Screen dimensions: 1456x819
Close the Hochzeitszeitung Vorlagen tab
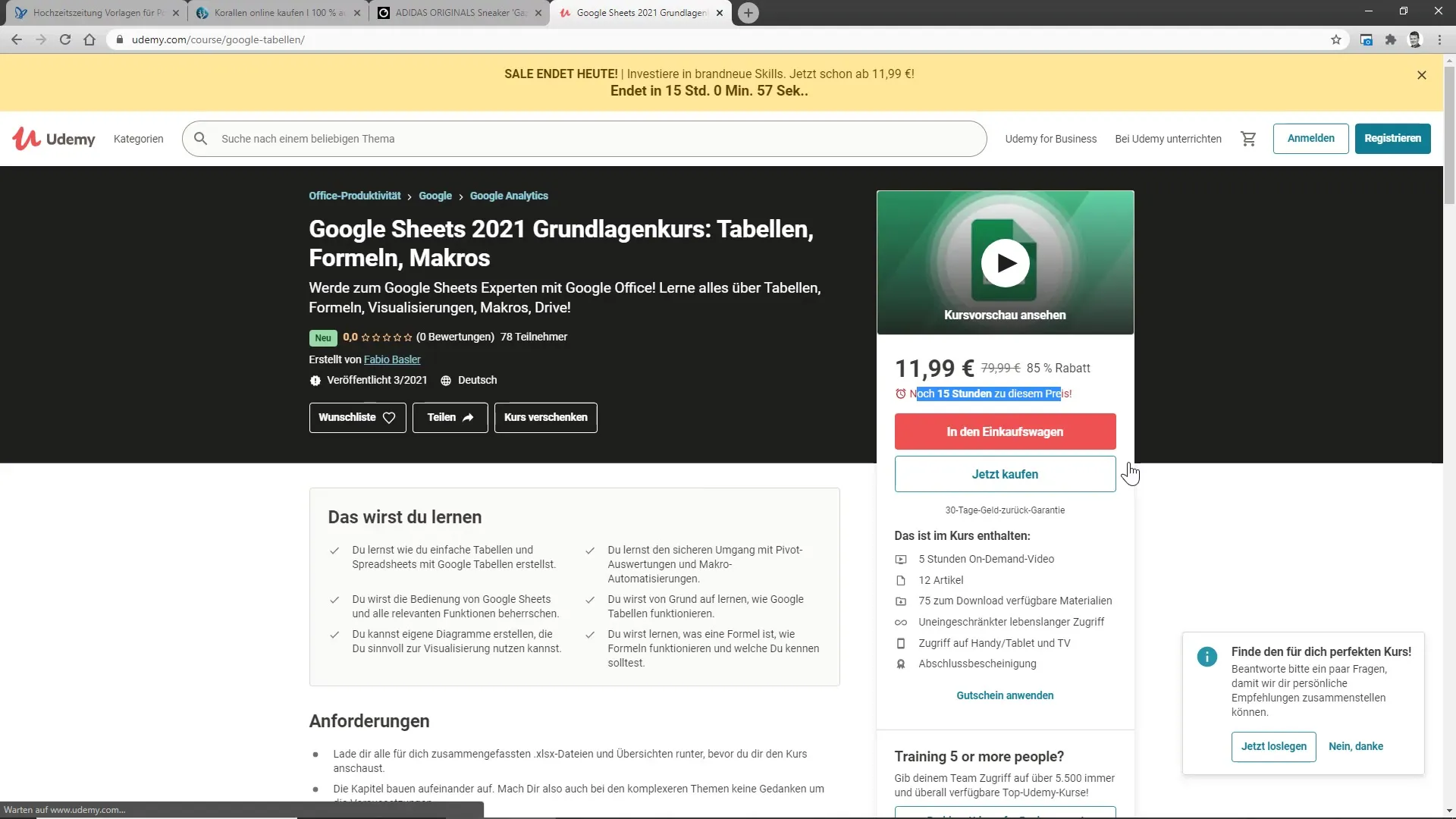[x=176, y=13]
